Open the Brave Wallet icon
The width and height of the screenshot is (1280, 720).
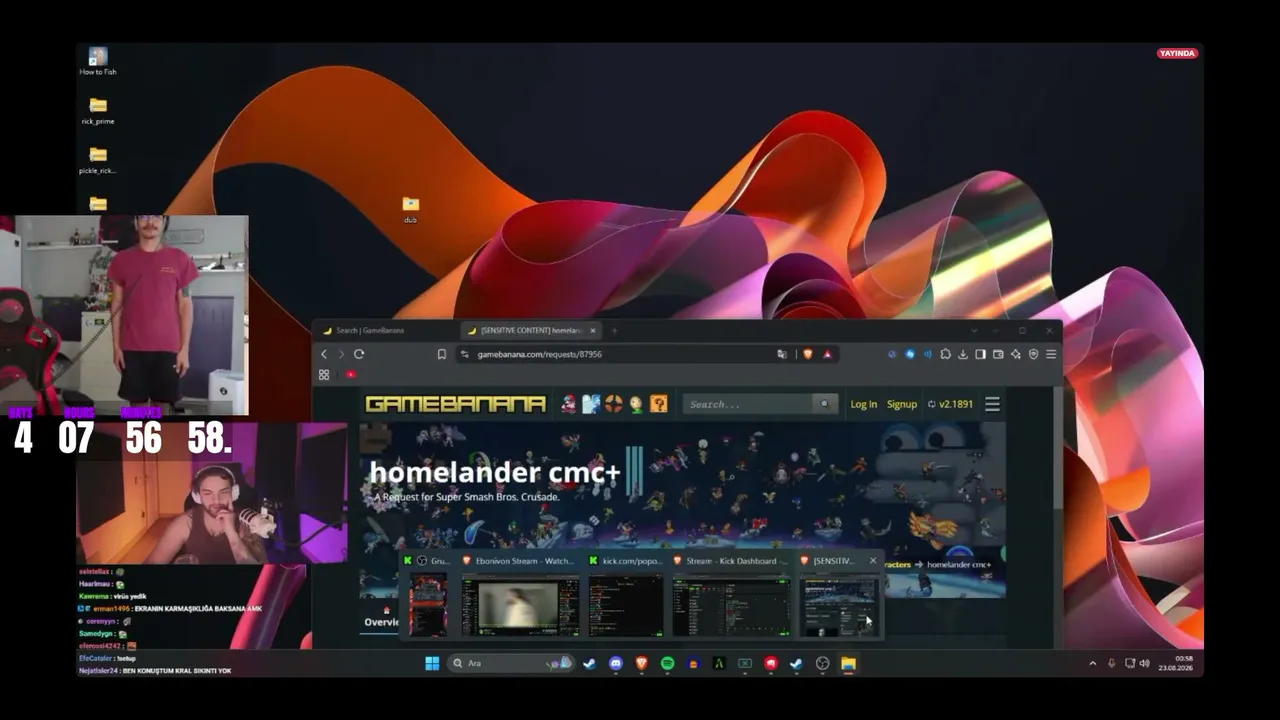[x=998, y=354]
